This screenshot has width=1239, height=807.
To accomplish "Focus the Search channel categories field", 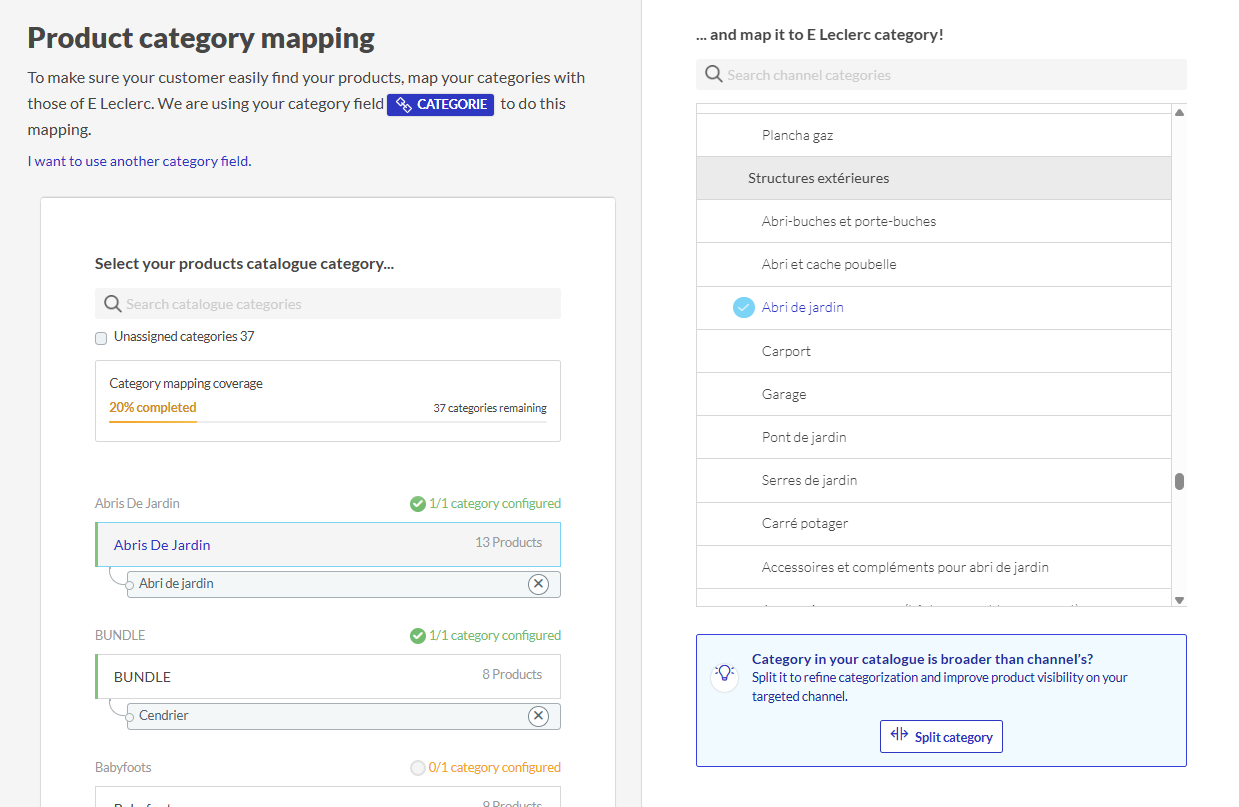I will pyautogui.click(x=950, y=75).
